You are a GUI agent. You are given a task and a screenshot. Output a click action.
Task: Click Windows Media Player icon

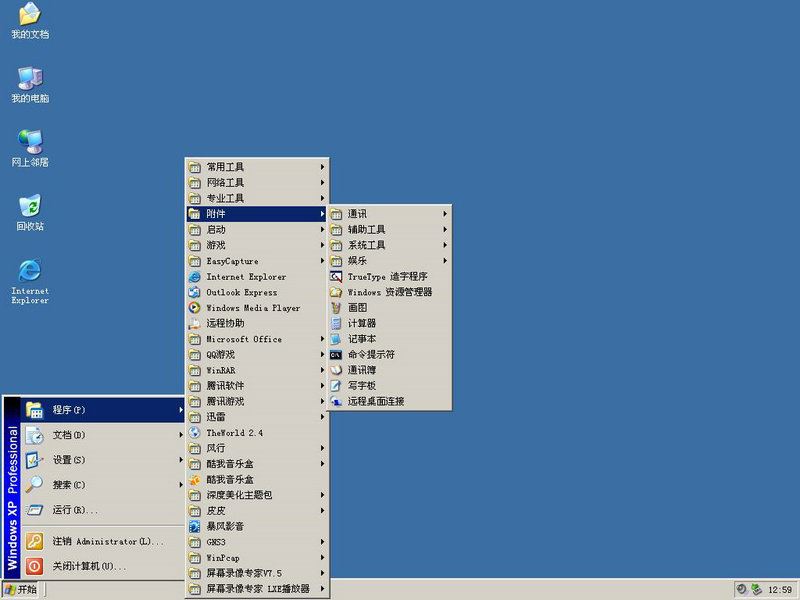[194, 308]
